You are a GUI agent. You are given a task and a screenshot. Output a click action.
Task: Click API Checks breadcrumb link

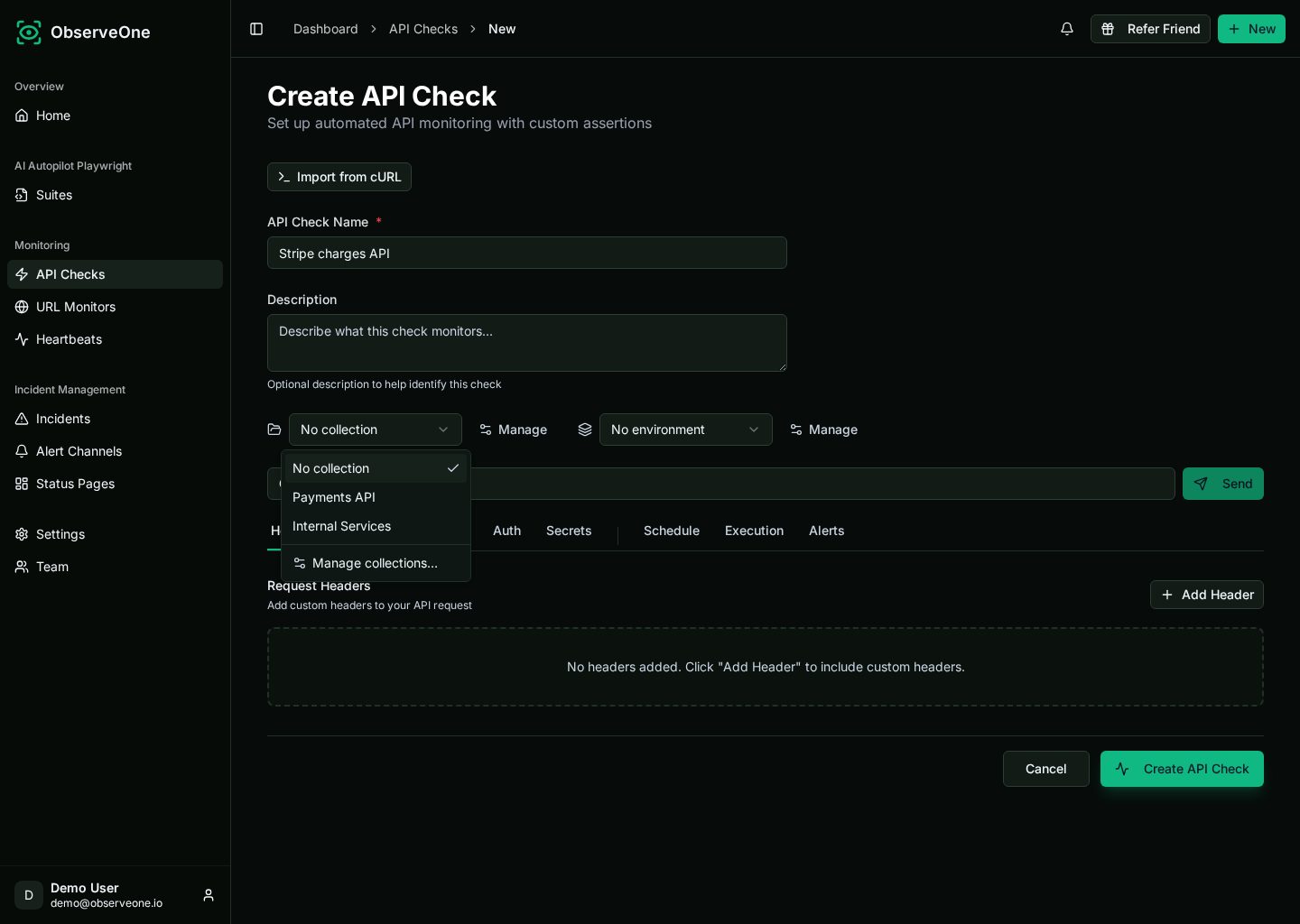[423, 29]
